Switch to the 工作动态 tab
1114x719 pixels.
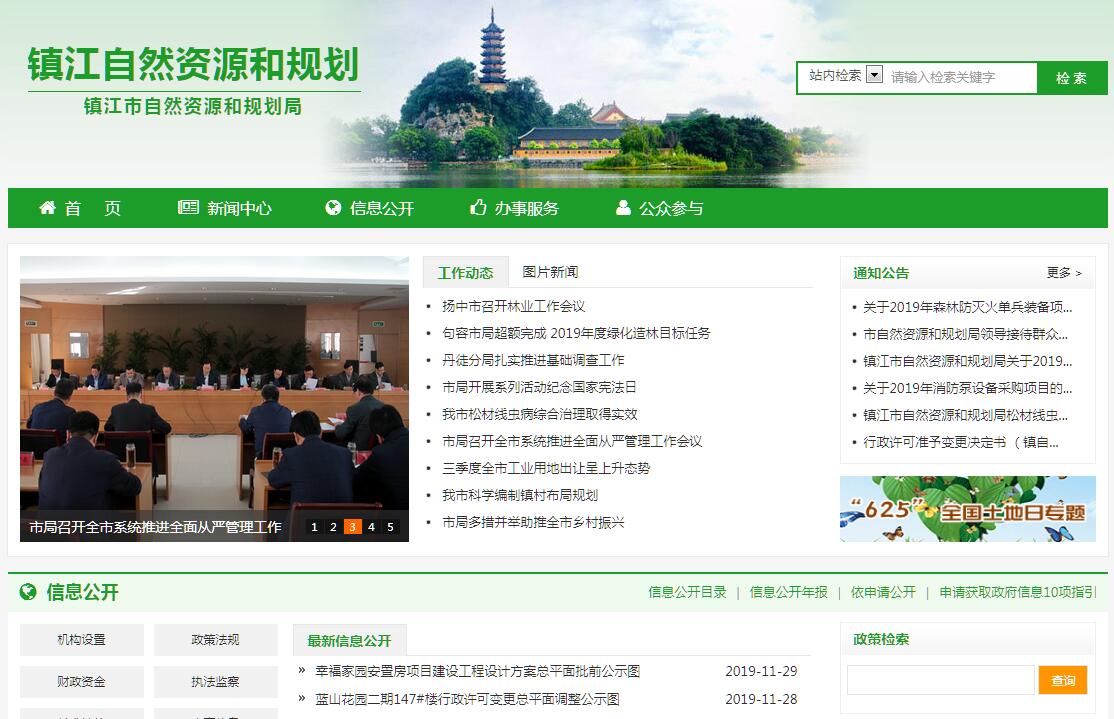pyautogui.click(x=465, y=273)
